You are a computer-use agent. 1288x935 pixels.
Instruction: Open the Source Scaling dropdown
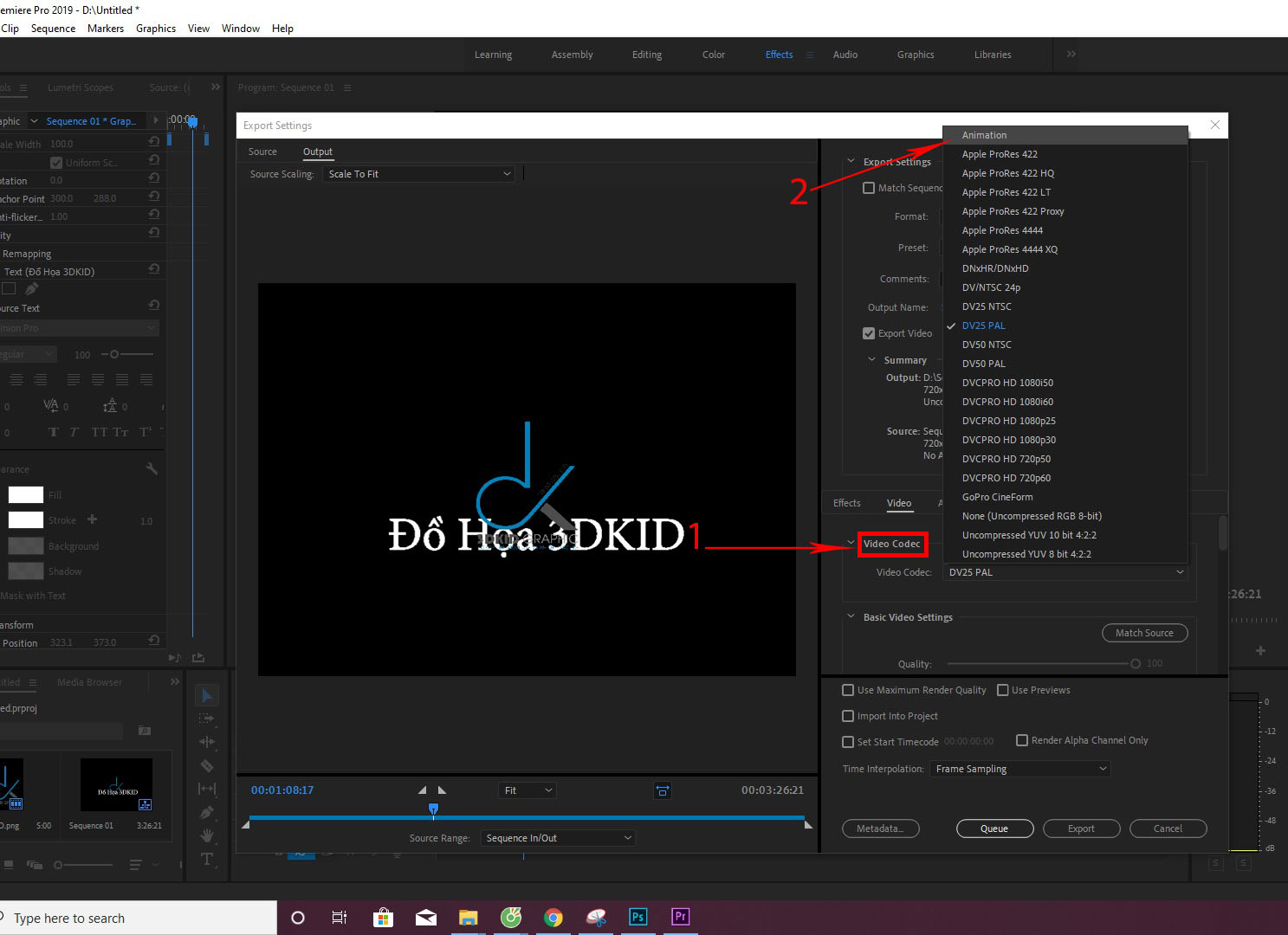pyautogui.click(x=419, y=173)
